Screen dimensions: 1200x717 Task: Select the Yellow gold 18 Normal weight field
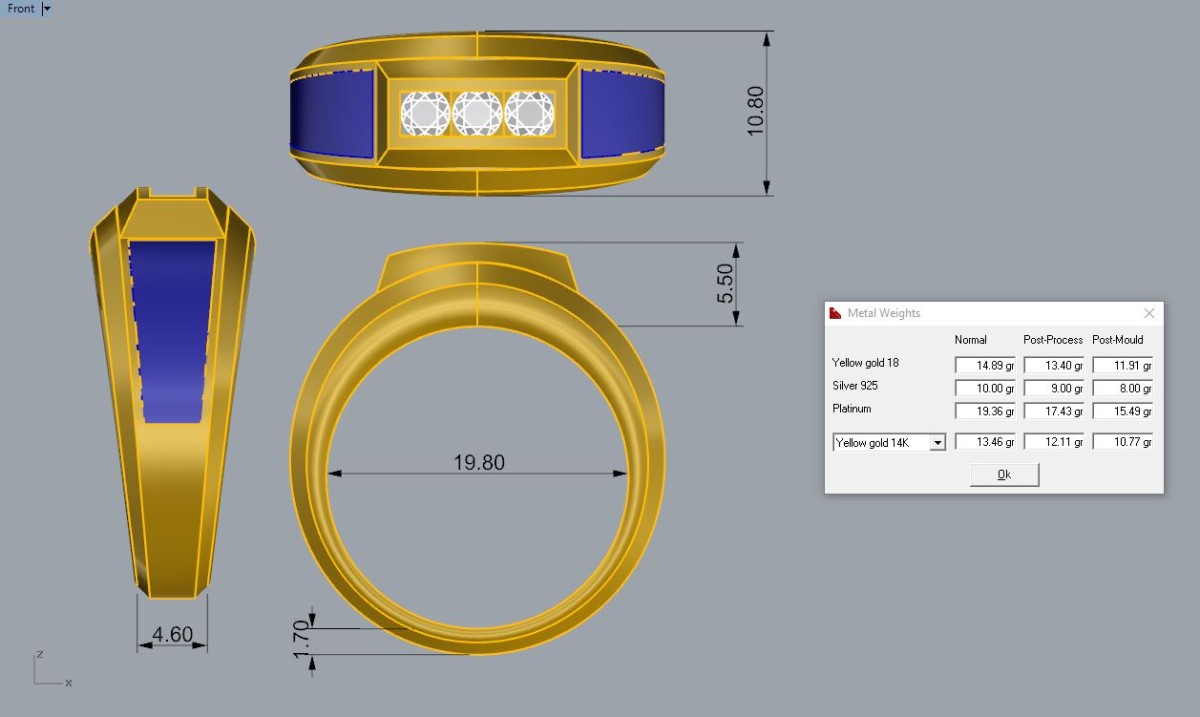(984, 365)
